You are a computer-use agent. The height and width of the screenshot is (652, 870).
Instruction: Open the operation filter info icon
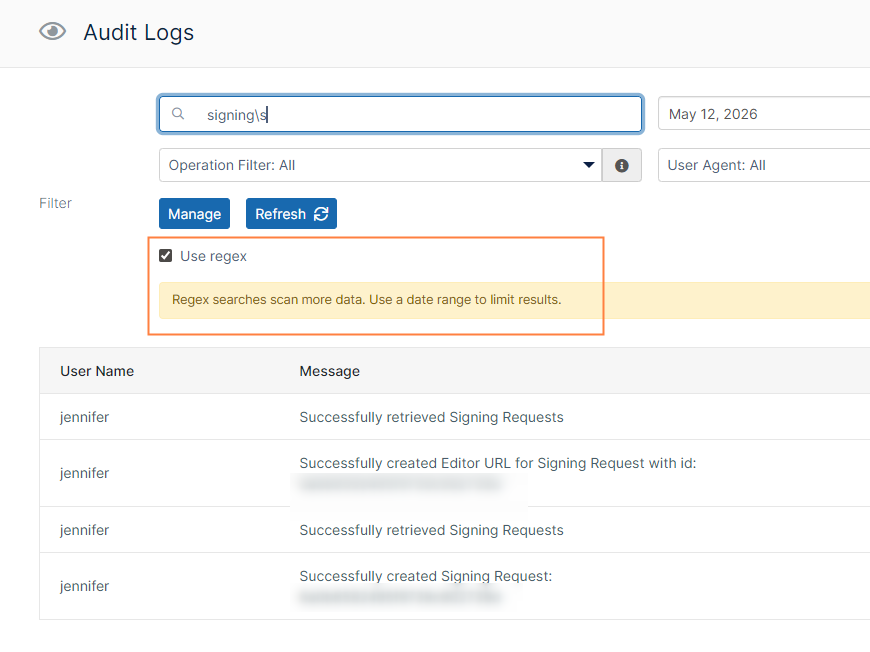point(621,165)
